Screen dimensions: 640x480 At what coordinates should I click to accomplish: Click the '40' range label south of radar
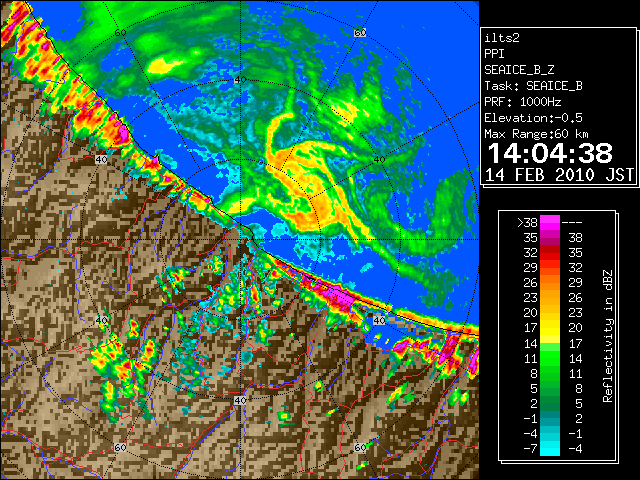pyautogui.click(x=240, y=400)
